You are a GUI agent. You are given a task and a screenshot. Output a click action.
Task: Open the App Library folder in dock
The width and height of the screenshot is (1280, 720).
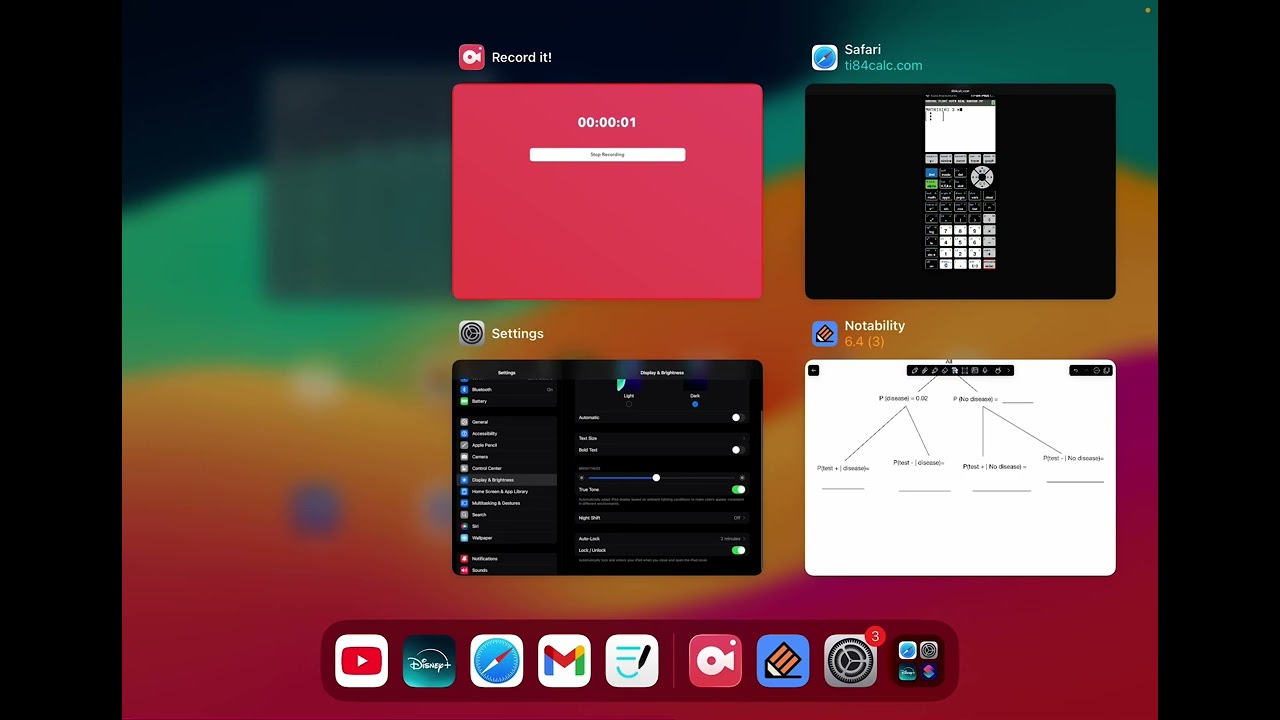pyautogui.click(x=918, y=661)
